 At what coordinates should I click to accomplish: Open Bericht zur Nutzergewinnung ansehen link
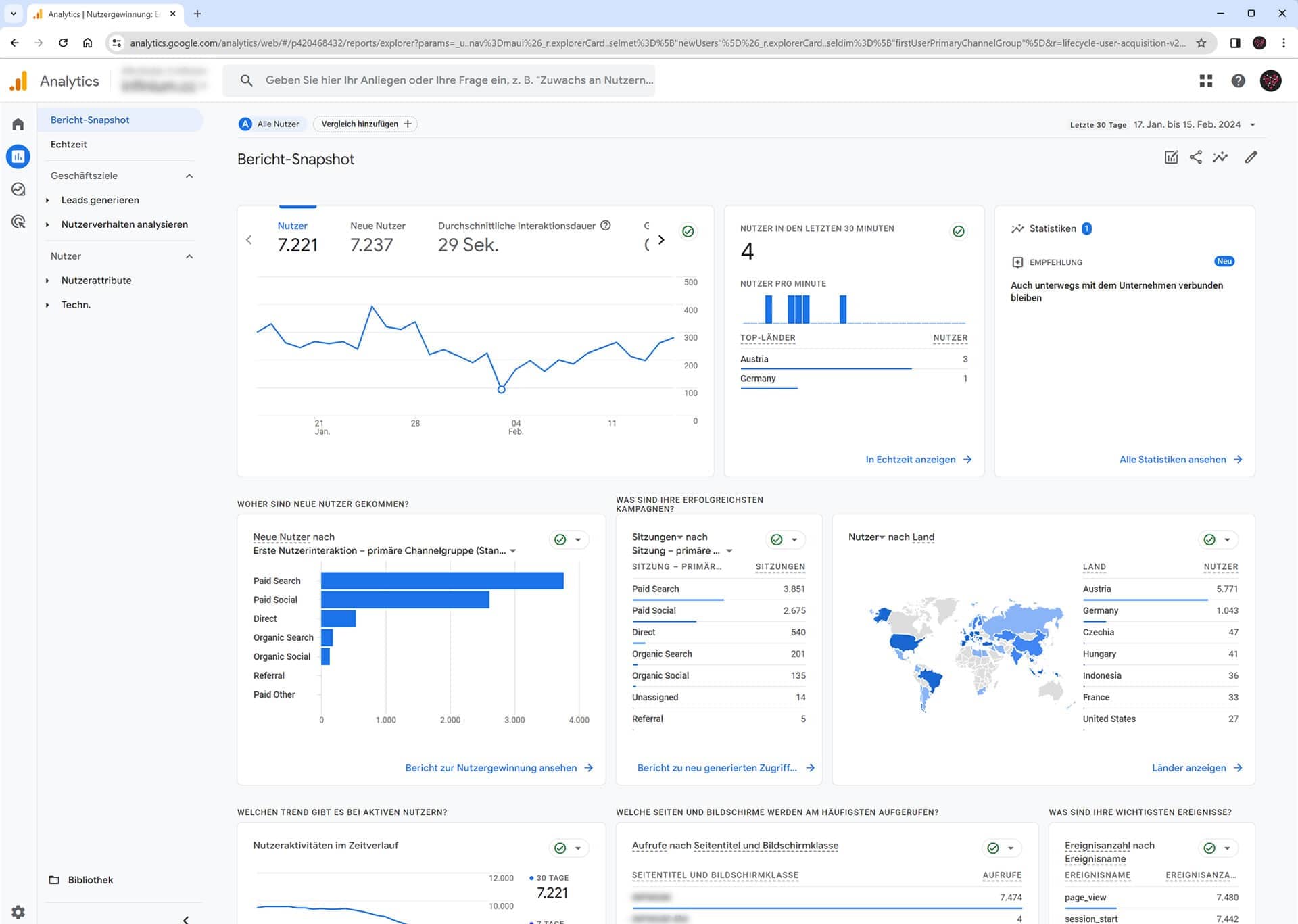499,768
